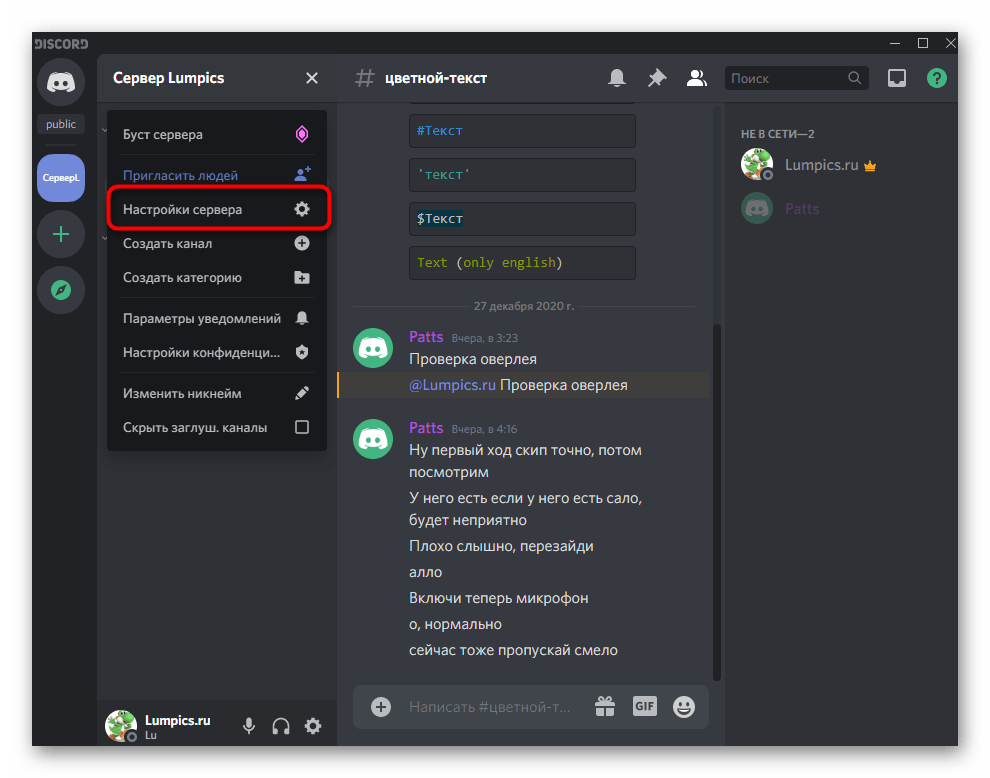Click the chat scrollbar thumb

coord(717,502)
